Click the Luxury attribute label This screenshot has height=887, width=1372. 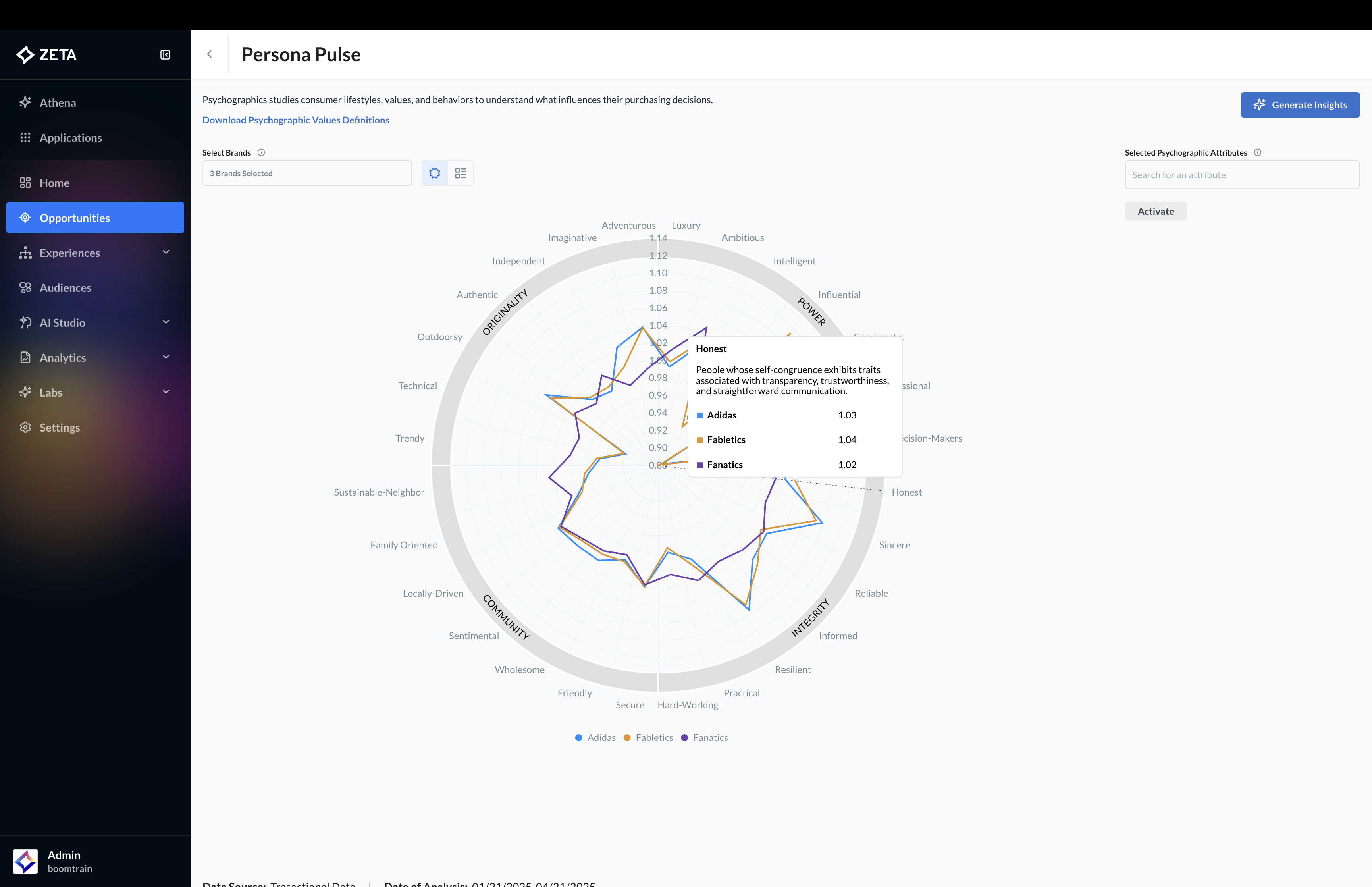point(686,226)
